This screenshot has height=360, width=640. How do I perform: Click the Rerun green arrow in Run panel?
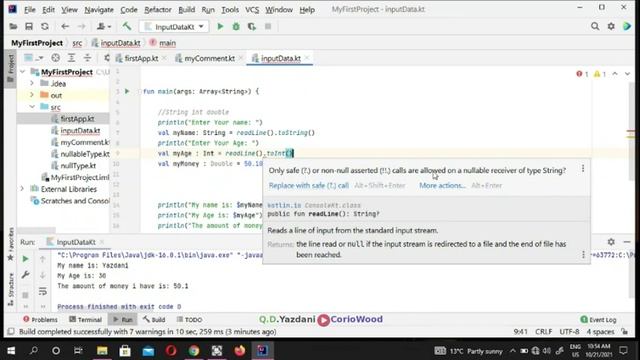(x=25, y=259)
